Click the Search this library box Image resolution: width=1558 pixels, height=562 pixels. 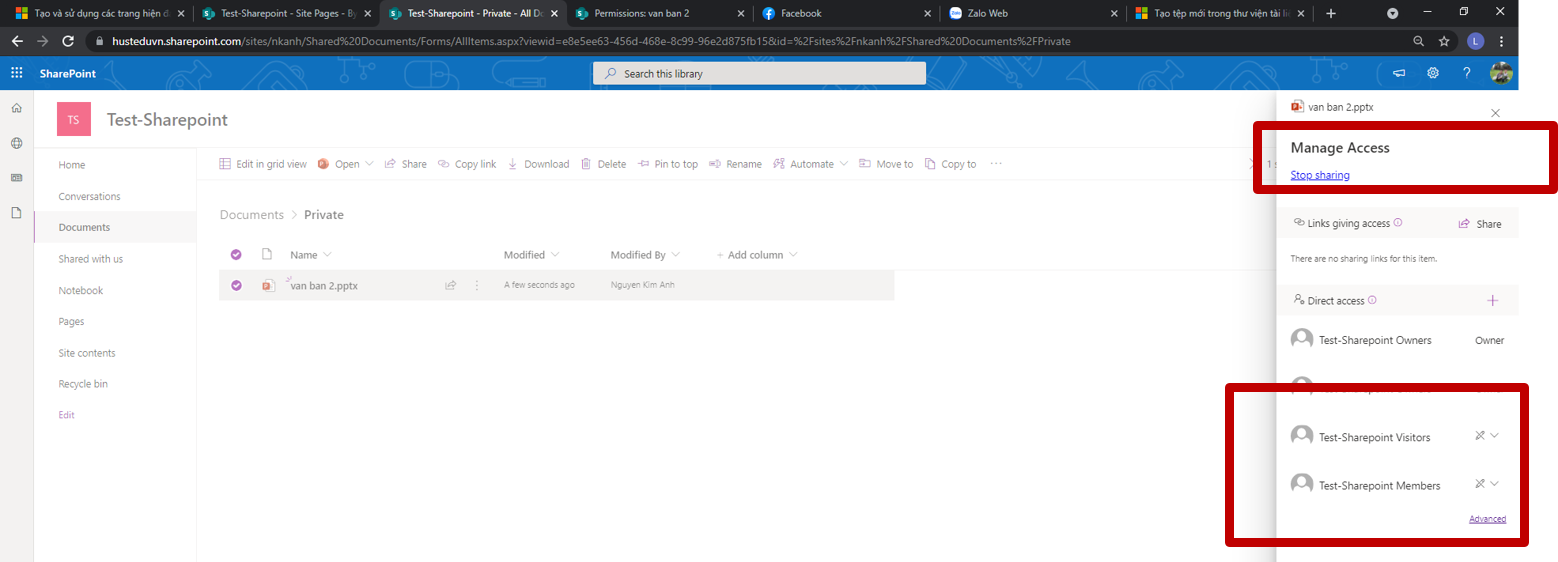[x=760, y=73]
